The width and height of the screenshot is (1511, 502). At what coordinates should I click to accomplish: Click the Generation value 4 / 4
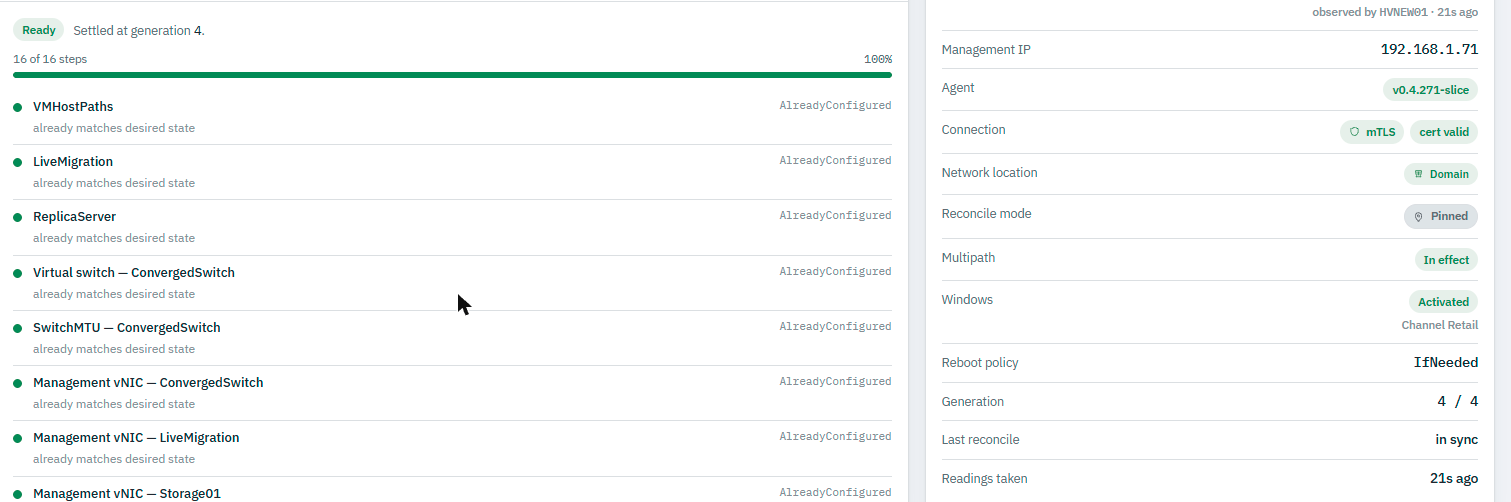[1457, 402]
